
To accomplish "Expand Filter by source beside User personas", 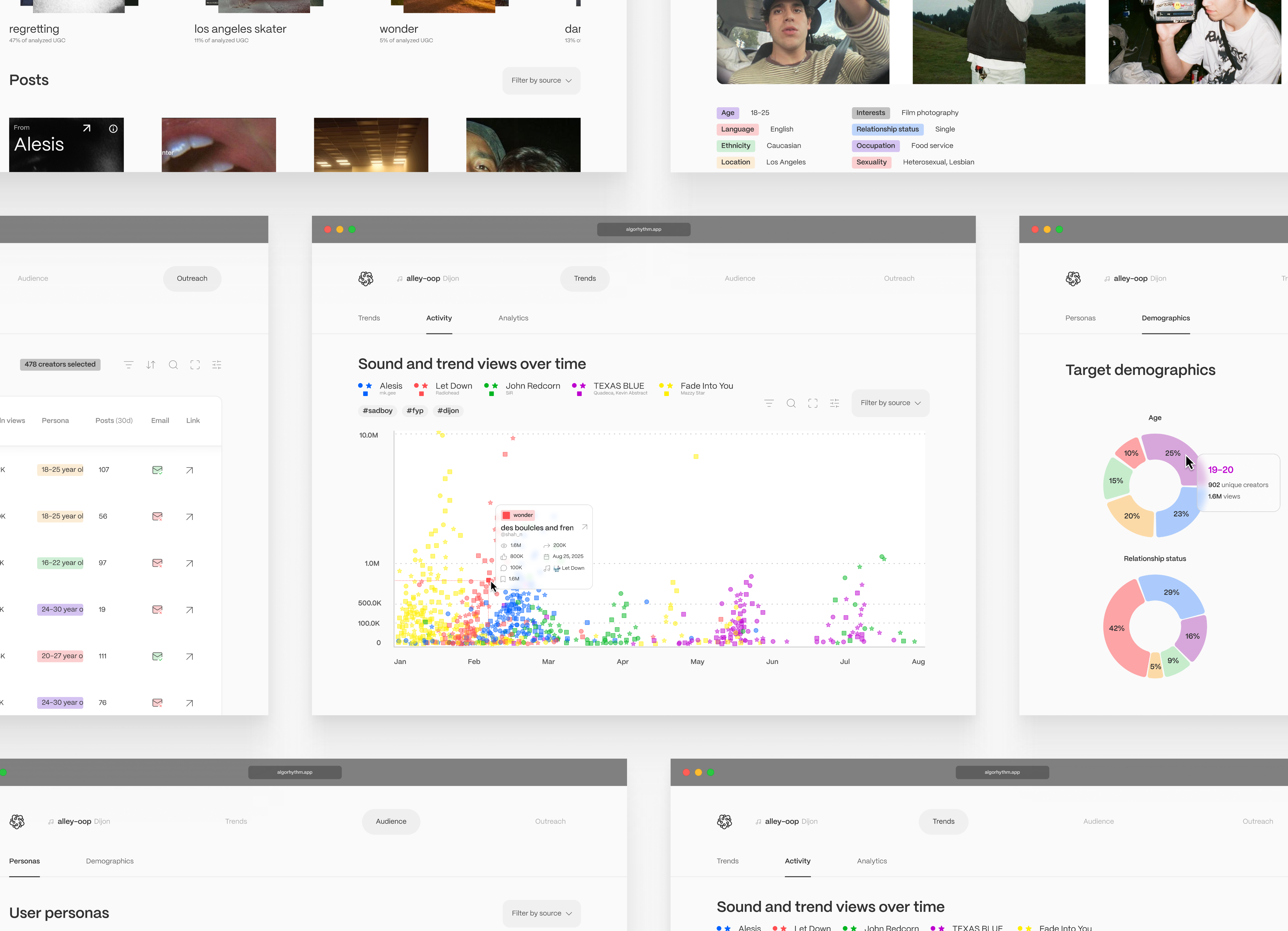I will point(541,913).
